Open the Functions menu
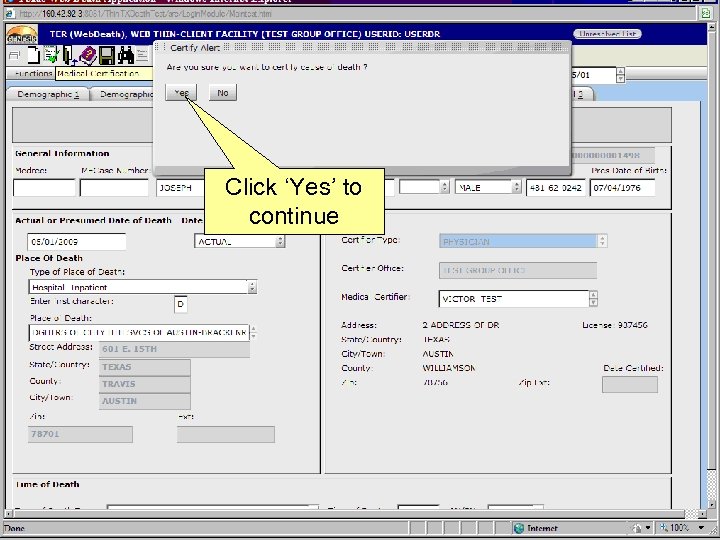This screenshot has width=720, height=540. pos(33,73)
